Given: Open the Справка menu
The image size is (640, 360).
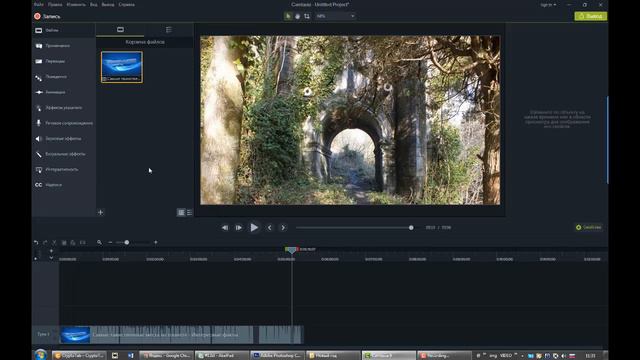Looking at the screenshot, I should (x=127, y=4).
